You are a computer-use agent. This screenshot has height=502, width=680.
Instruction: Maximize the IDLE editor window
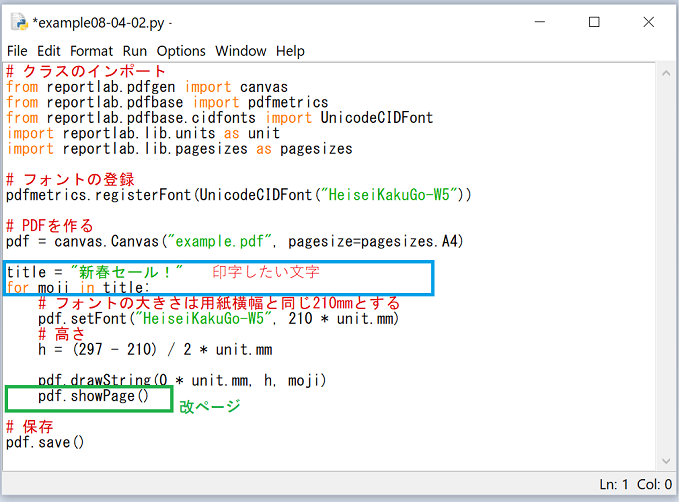594,21
